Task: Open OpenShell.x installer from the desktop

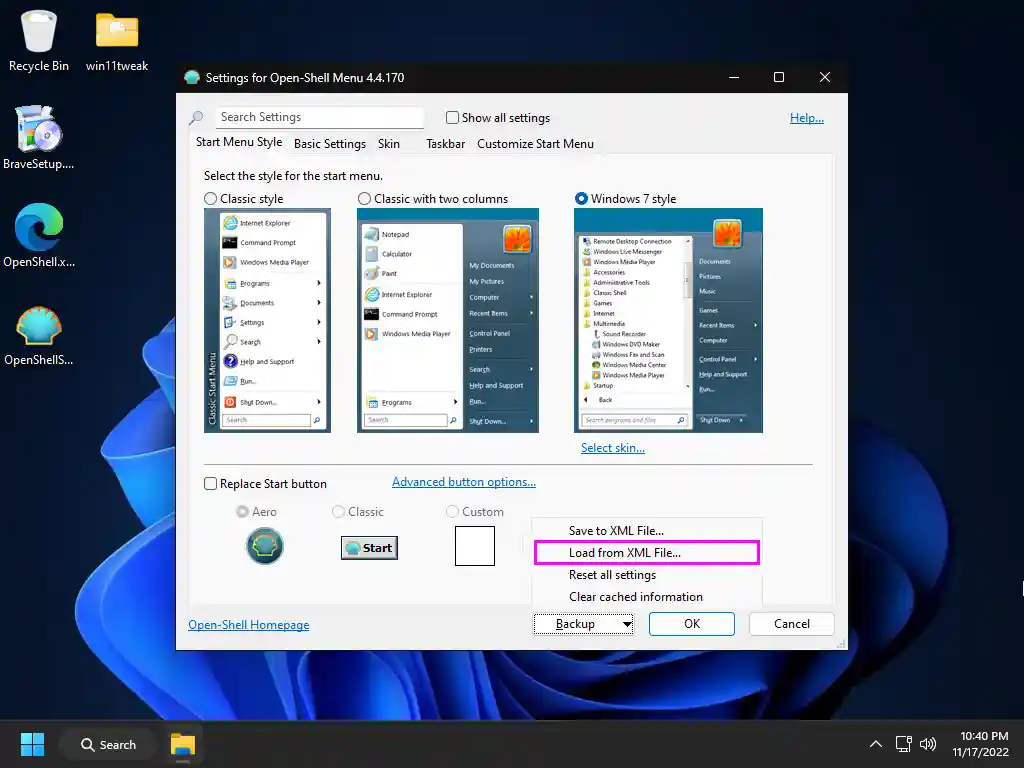Action: point(38,235)
